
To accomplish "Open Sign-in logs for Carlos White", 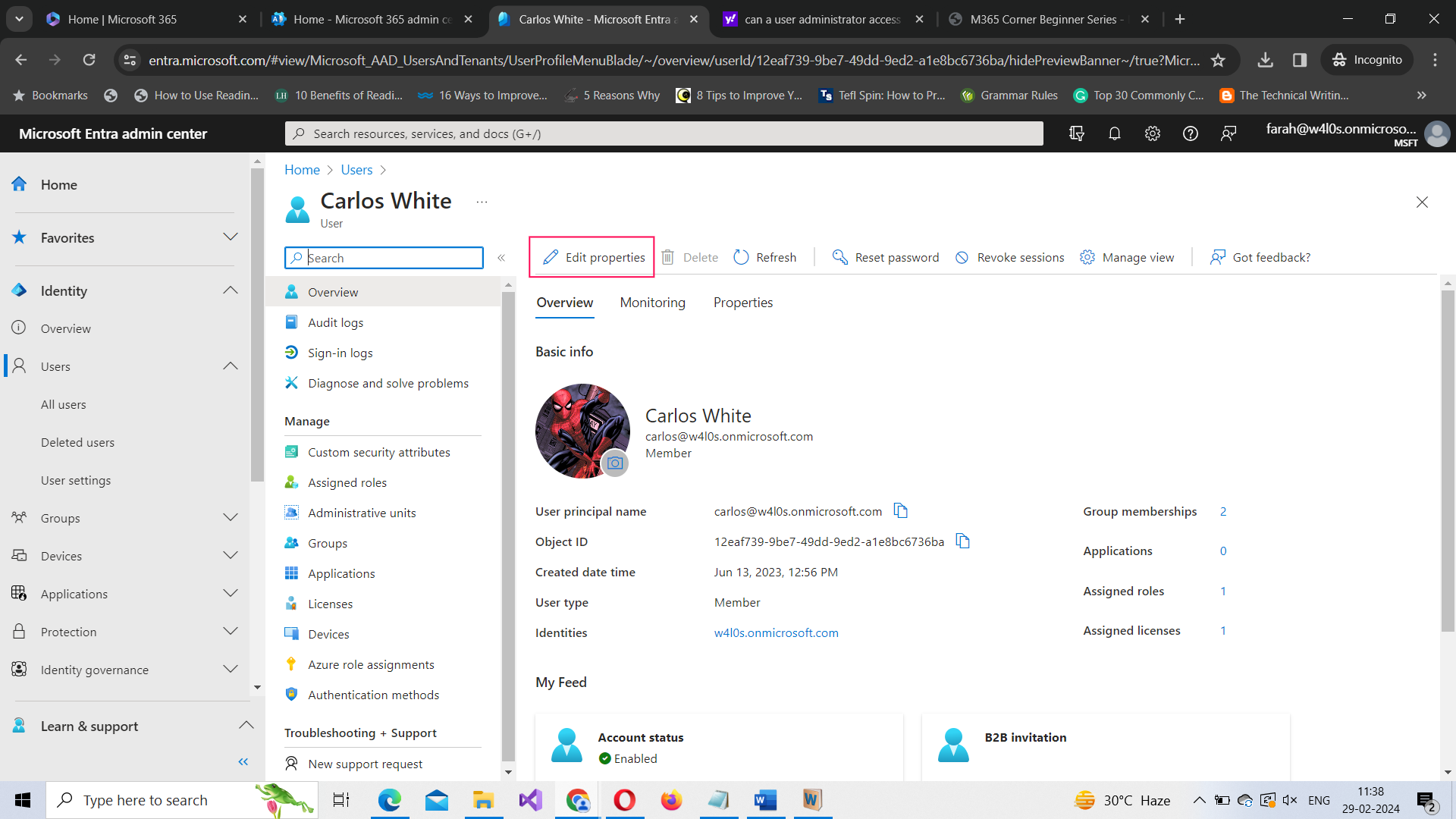I will (x=340, y=352).
